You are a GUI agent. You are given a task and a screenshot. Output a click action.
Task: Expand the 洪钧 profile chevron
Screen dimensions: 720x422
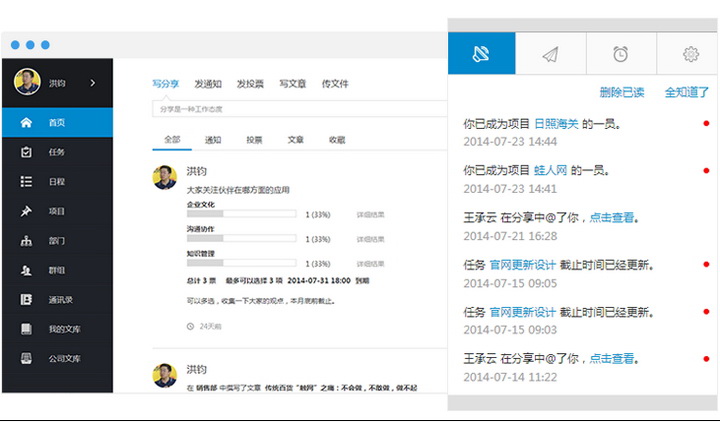point(93,83)
